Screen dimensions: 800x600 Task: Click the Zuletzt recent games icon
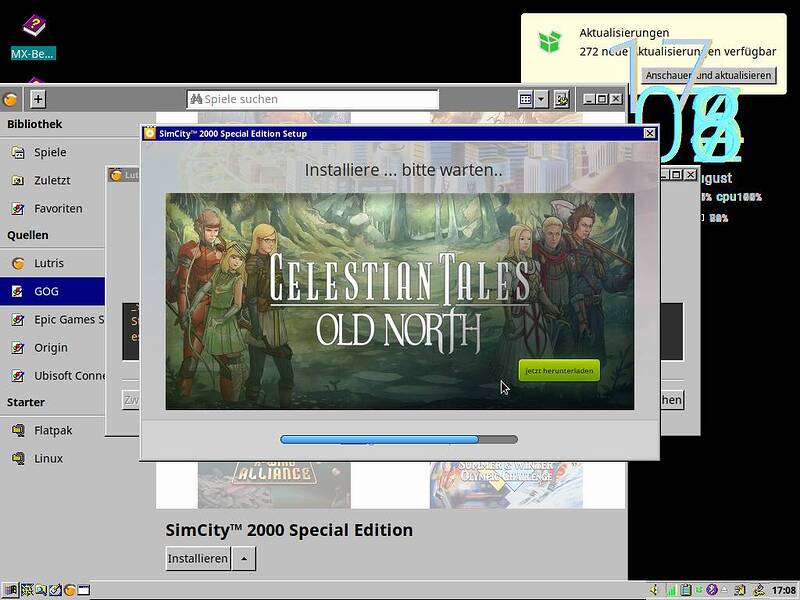(x=17, y=181)
